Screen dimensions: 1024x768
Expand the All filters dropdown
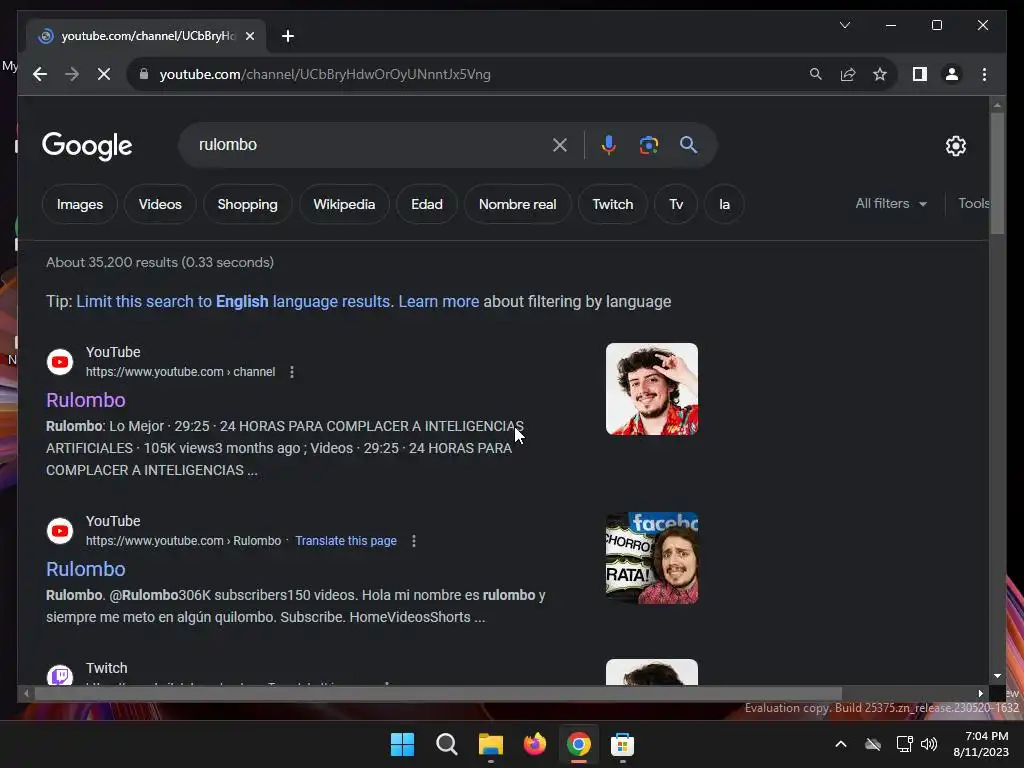tap(891, 204)
